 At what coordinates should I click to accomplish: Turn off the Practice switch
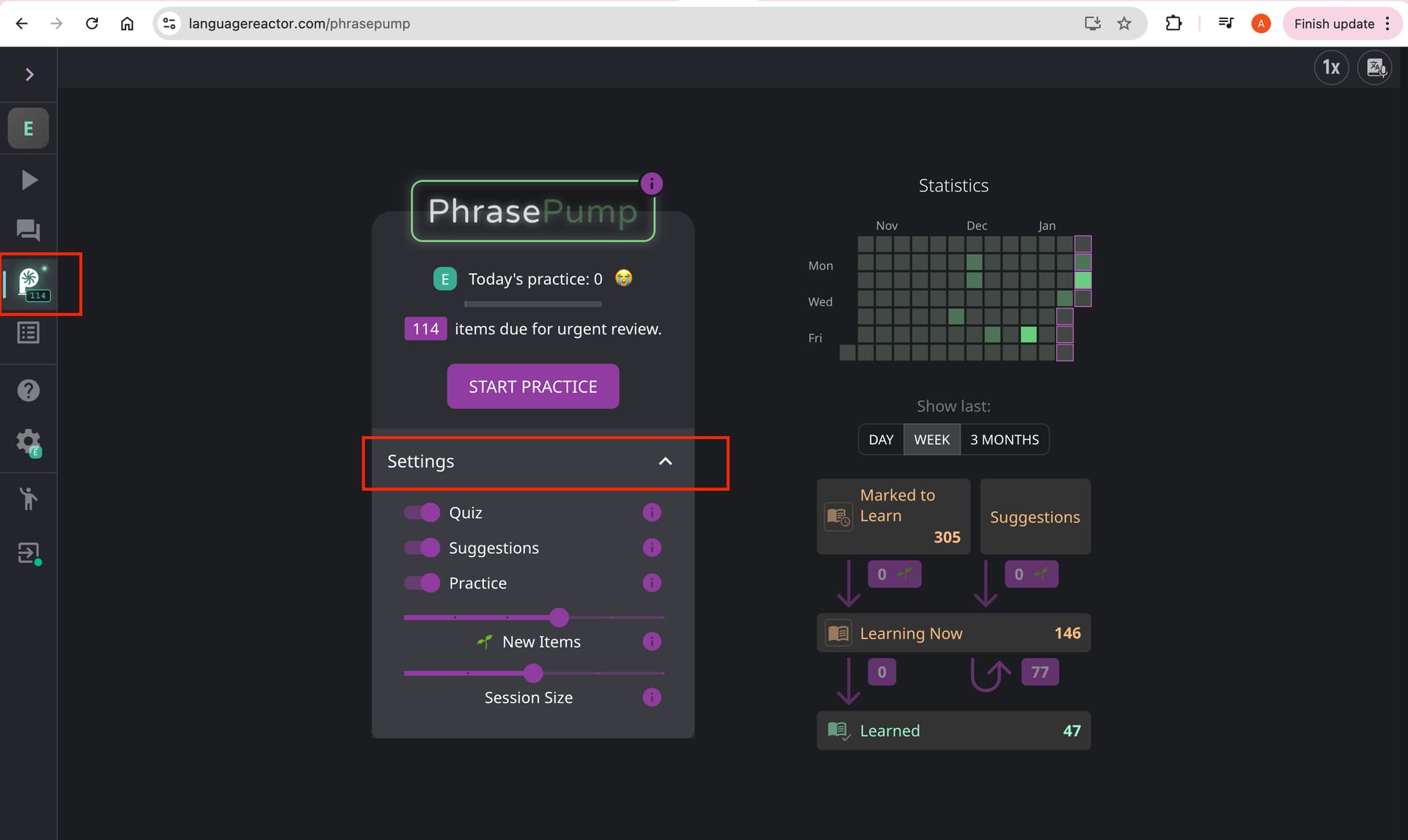point(422,583)
